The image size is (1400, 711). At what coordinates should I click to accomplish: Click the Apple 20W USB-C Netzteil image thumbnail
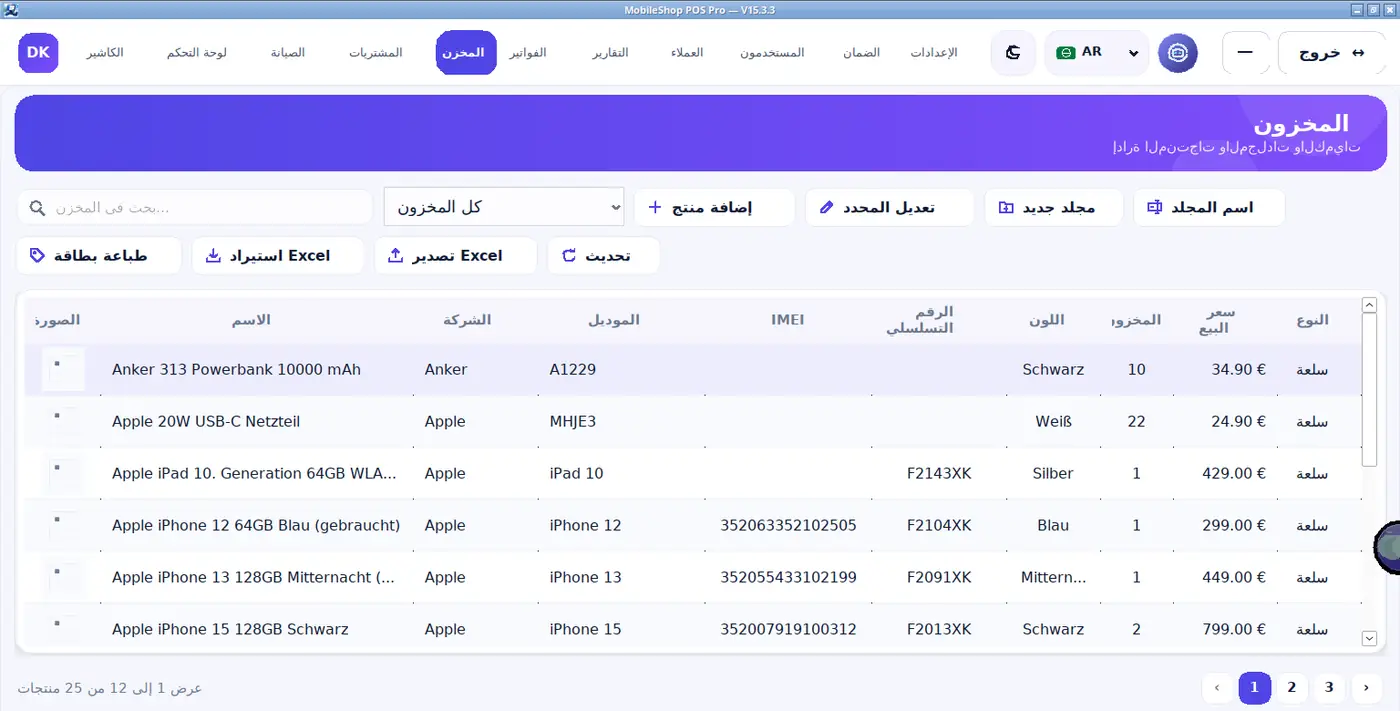tap(63, 422)
